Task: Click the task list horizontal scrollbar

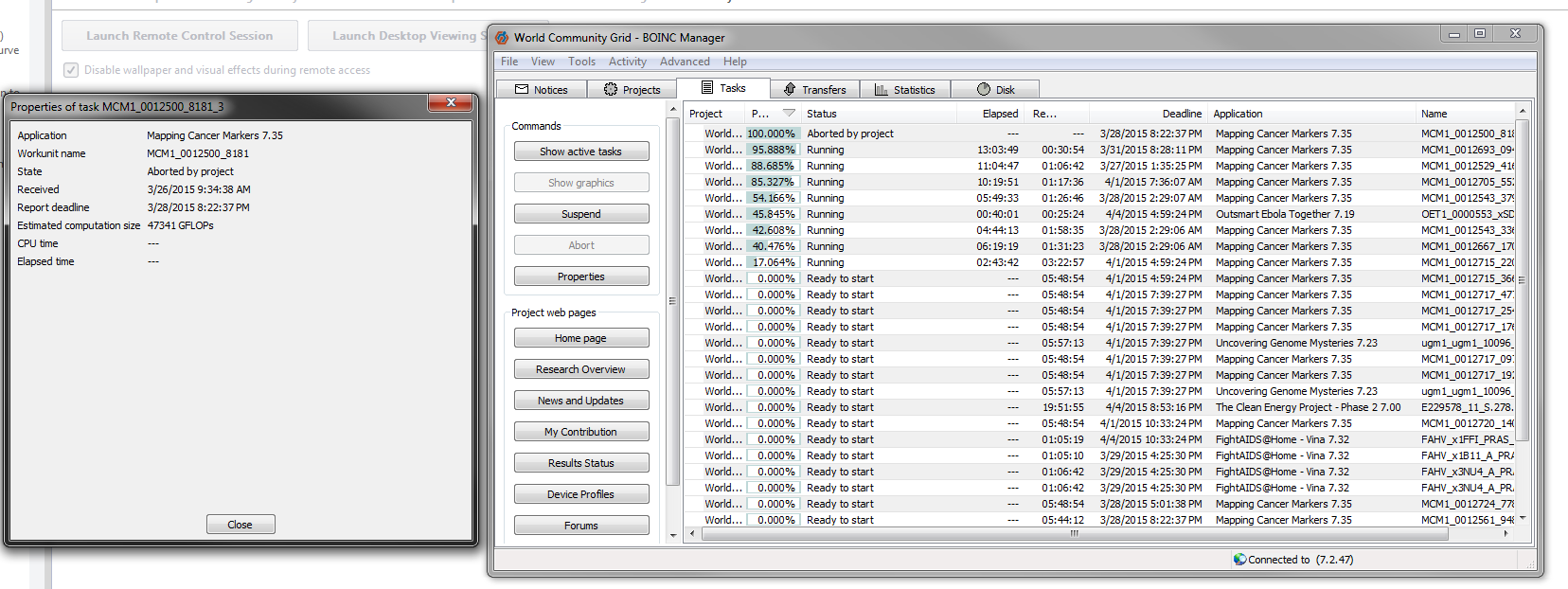Action: pos(1073,534)
